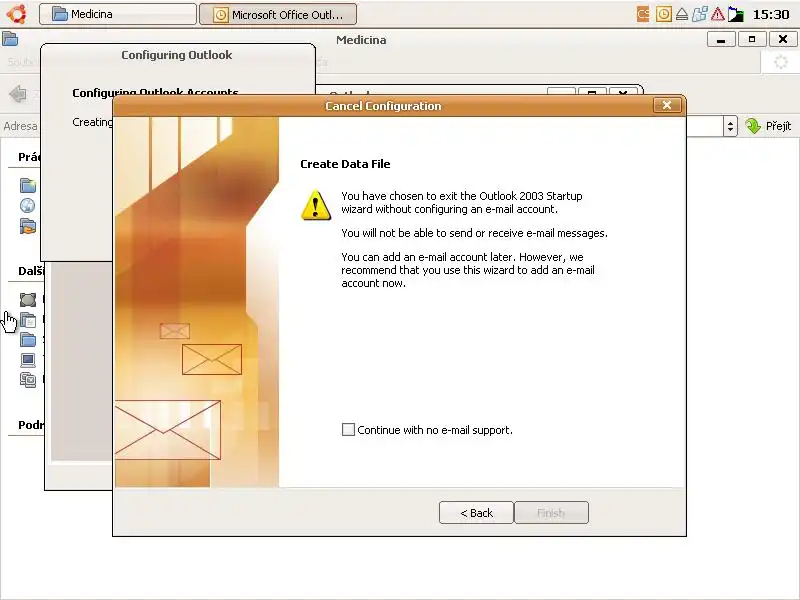Maximize the Medicina window
Image resolution: width=800 pixels, height=600 pixels.
tap(752, 39)
